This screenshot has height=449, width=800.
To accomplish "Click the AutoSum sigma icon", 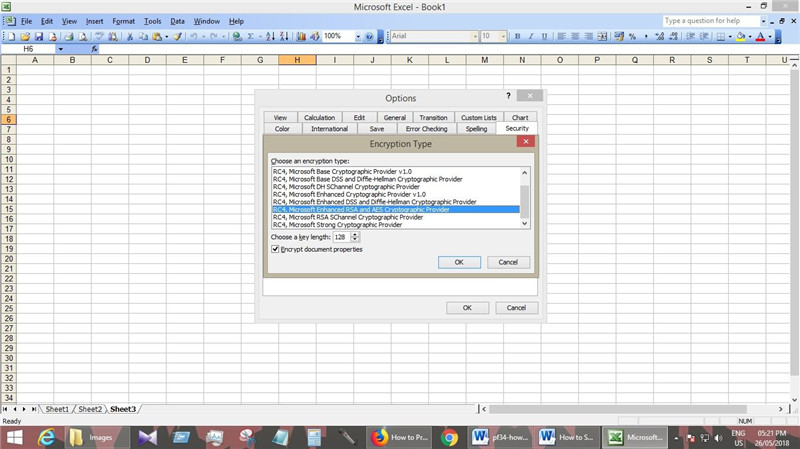I will pos(251,36).
